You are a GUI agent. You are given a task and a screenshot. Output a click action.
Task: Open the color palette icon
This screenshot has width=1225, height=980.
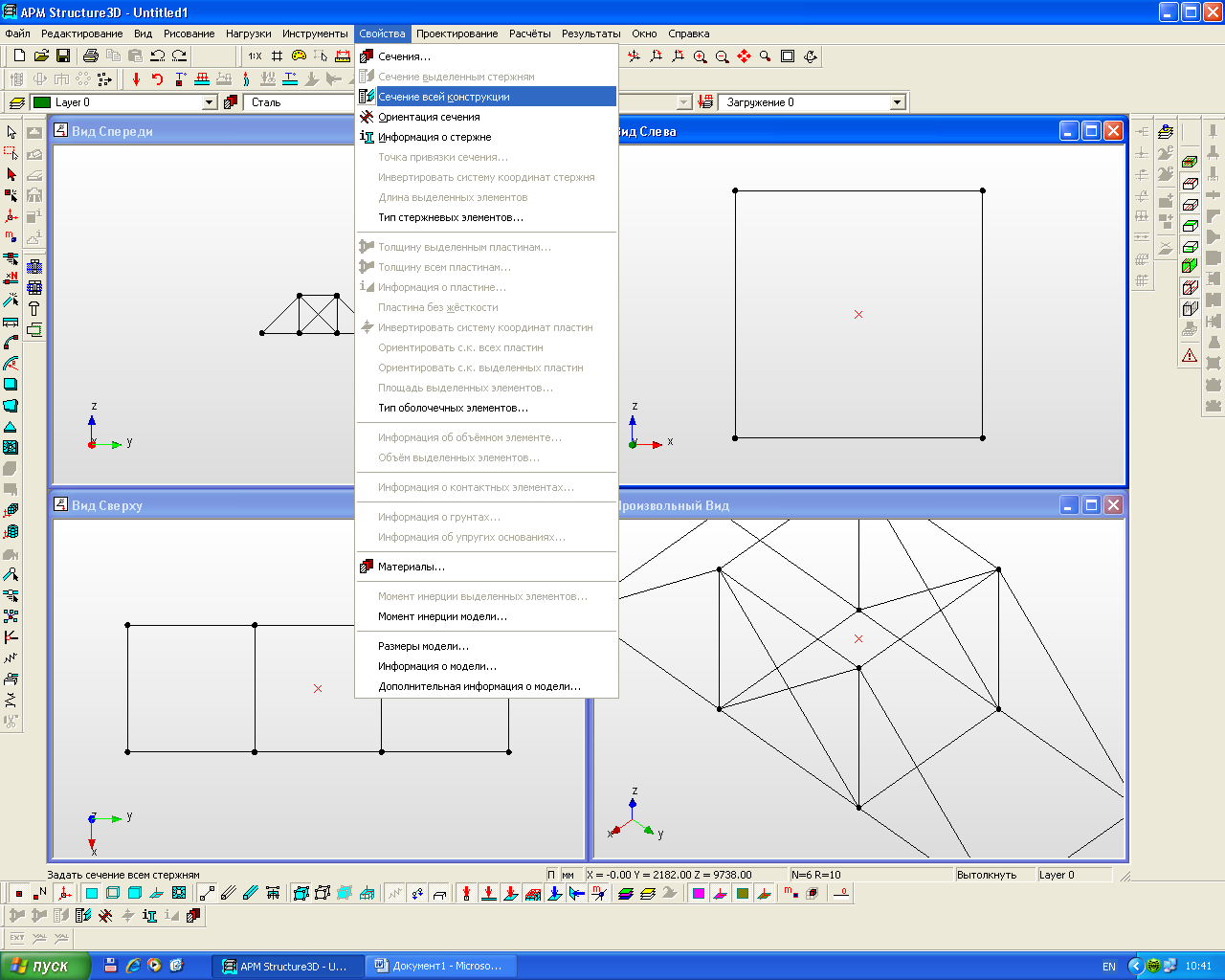point(299,56)
